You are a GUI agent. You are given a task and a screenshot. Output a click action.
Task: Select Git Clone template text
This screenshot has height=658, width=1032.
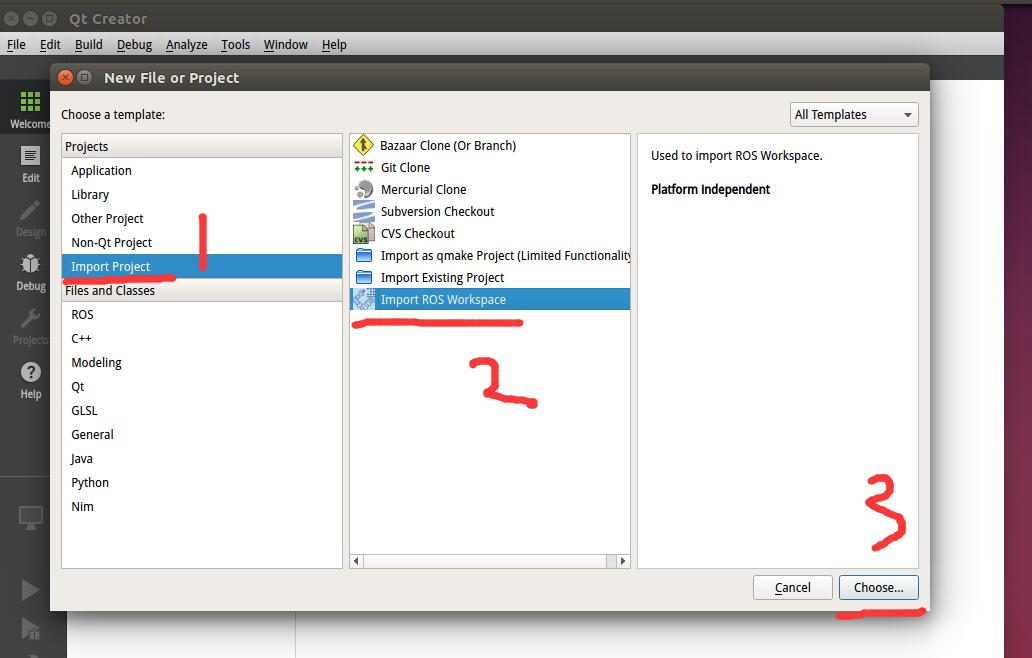coord(405,168)
